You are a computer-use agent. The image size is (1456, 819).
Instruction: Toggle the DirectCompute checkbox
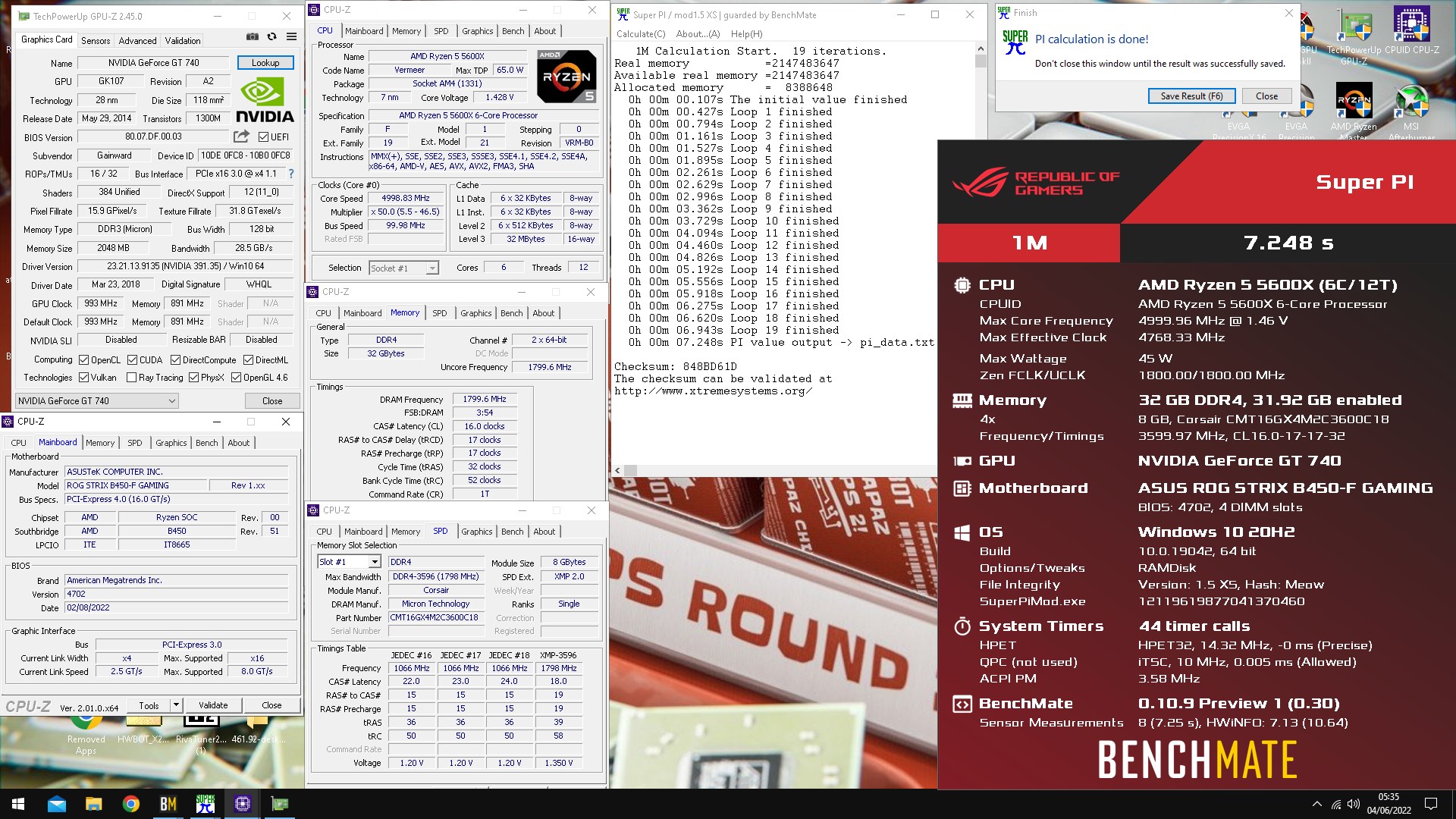[175, 360]
